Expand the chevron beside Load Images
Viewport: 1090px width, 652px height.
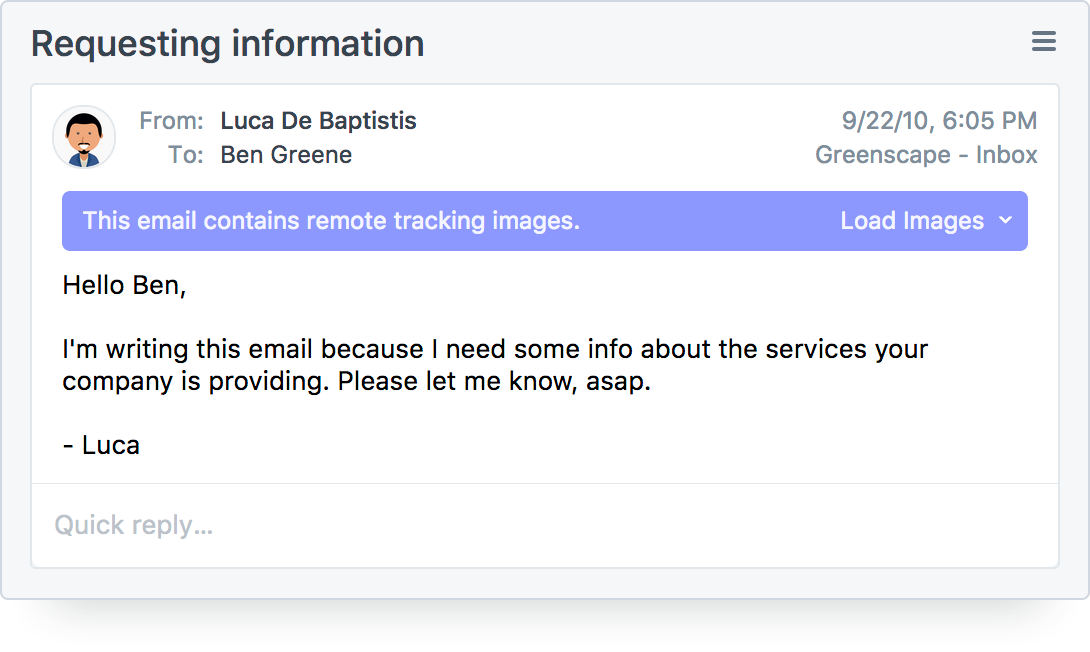pos(1006,221)
